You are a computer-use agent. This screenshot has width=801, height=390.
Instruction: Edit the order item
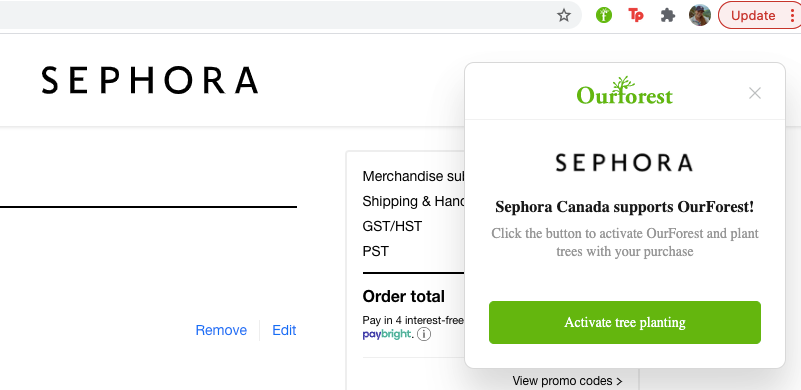point(284,330)
